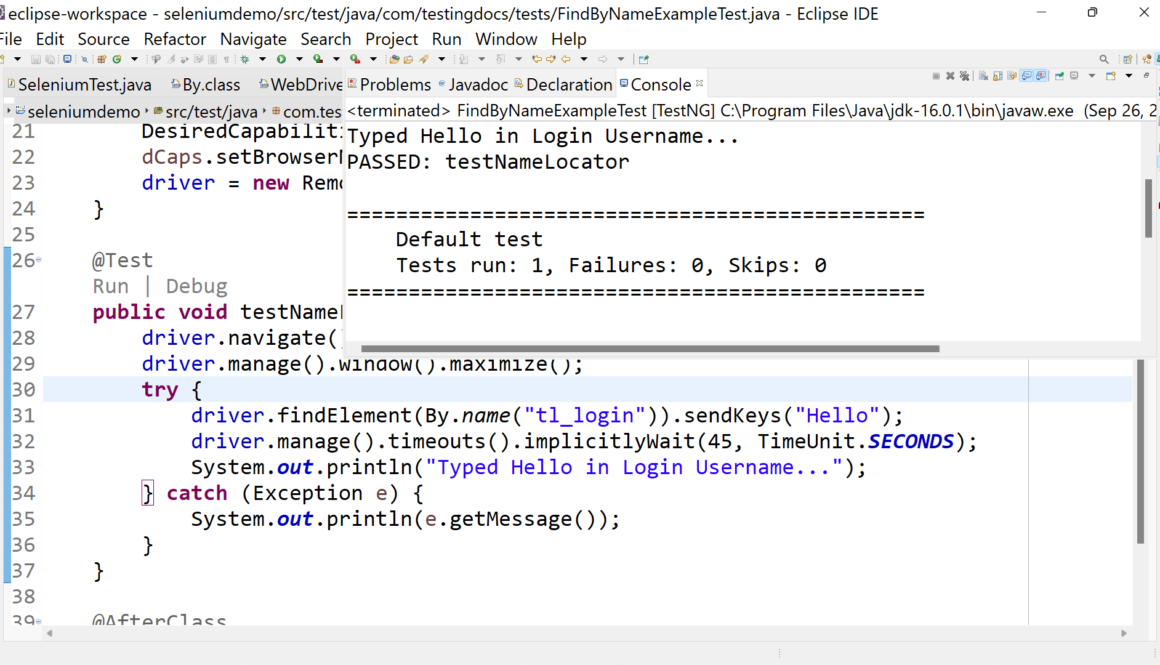Click the New Java Class icon
Screen dimensions: 1160x665
click(117, 59)
